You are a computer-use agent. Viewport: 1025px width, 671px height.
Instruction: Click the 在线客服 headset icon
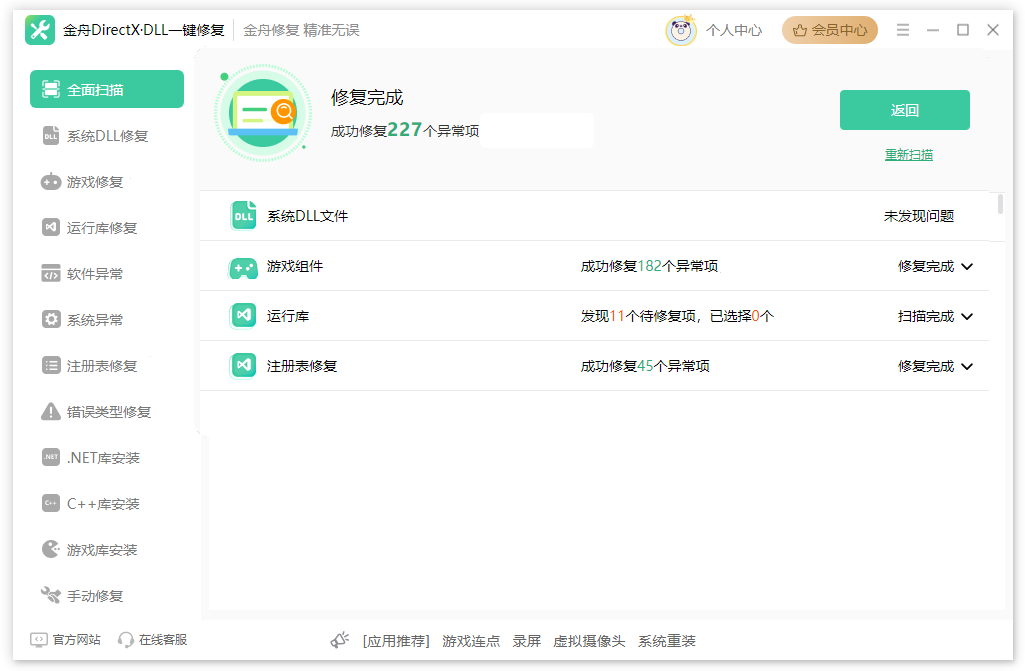[126, 640]
